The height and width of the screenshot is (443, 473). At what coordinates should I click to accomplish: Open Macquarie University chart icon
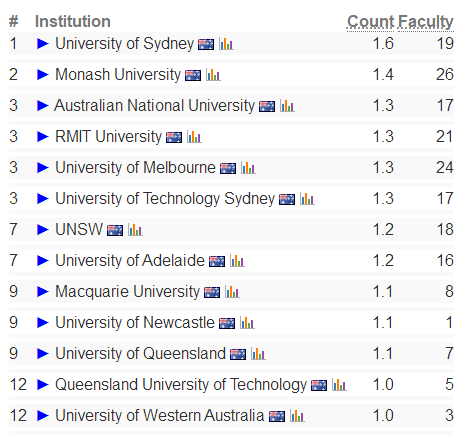coord(232,292)
